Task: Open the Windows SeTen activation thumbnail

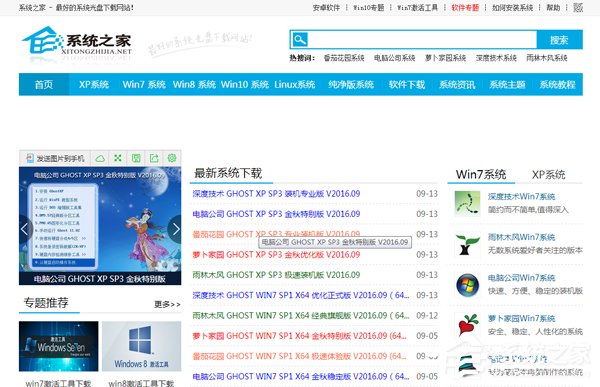Action: click(59, 346)
